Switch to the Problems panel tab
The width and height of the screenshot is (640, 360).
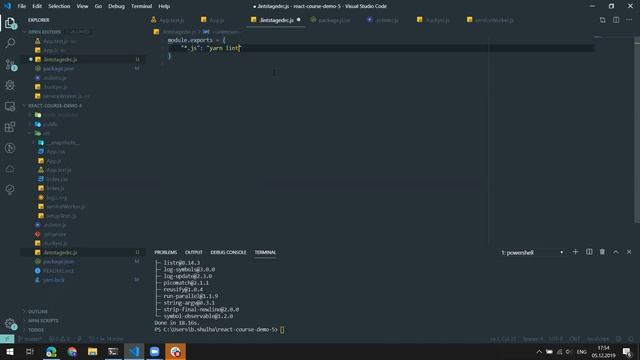(x=166, y=252)
